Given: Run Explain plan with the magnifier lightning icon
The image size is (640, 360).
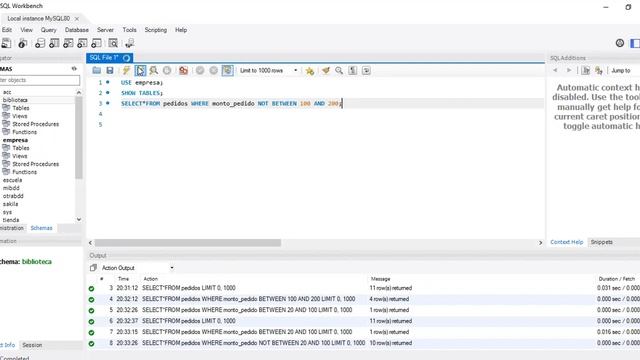Looking at the screenshot, I should click(153, 71).
